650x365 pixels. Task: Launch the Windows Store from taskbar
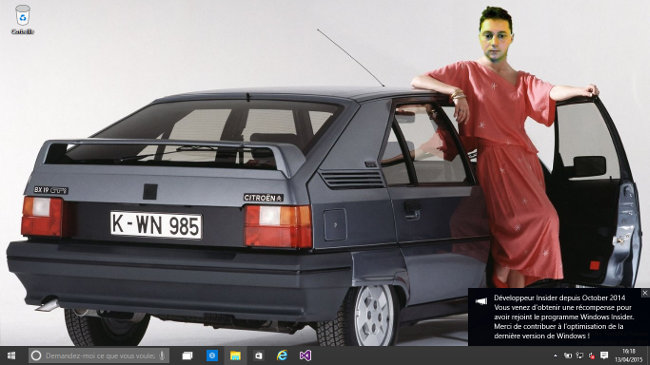click(x=259, y=356)
